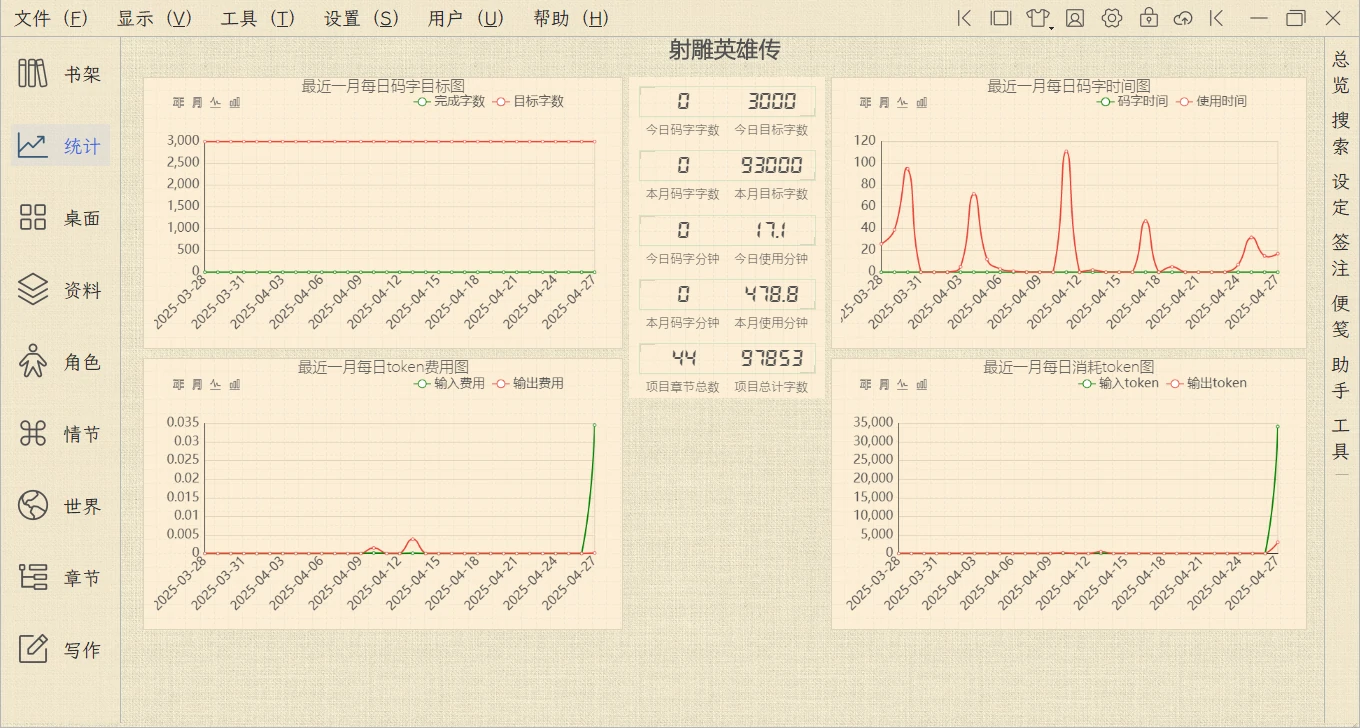
Task: Open the shirt theme dropdown
Action: (1039, 18)
